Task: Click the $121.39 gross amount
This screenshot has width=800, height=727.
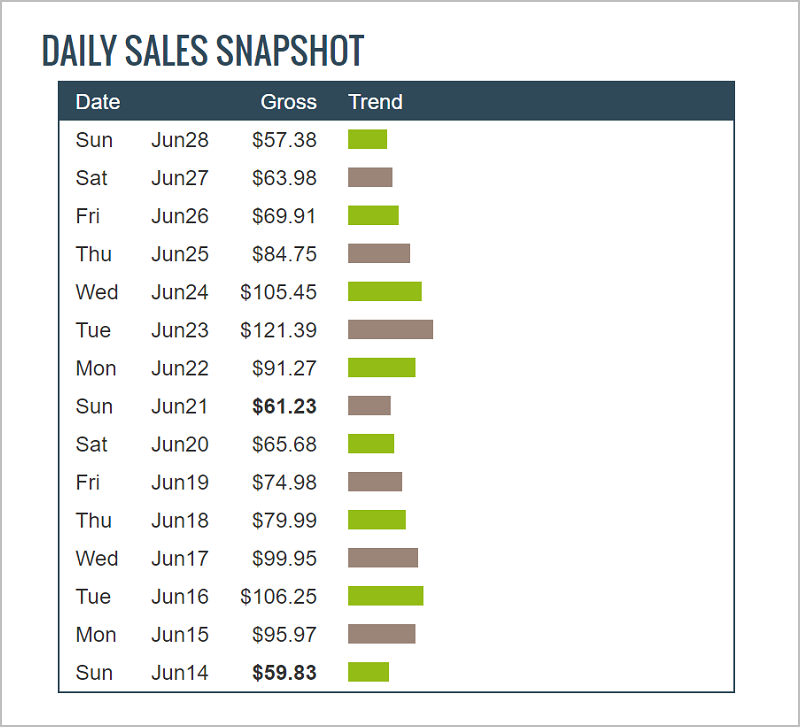Action: [x=278, y=330]
